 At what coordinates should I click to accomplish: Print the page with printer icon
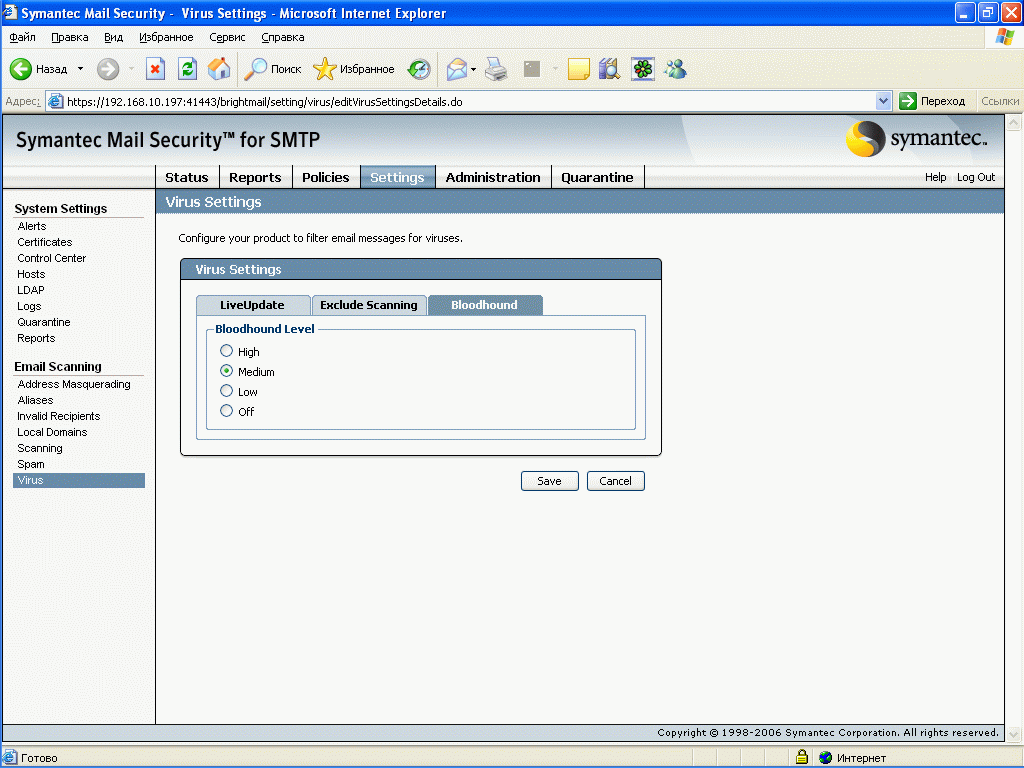pos(496,69)
